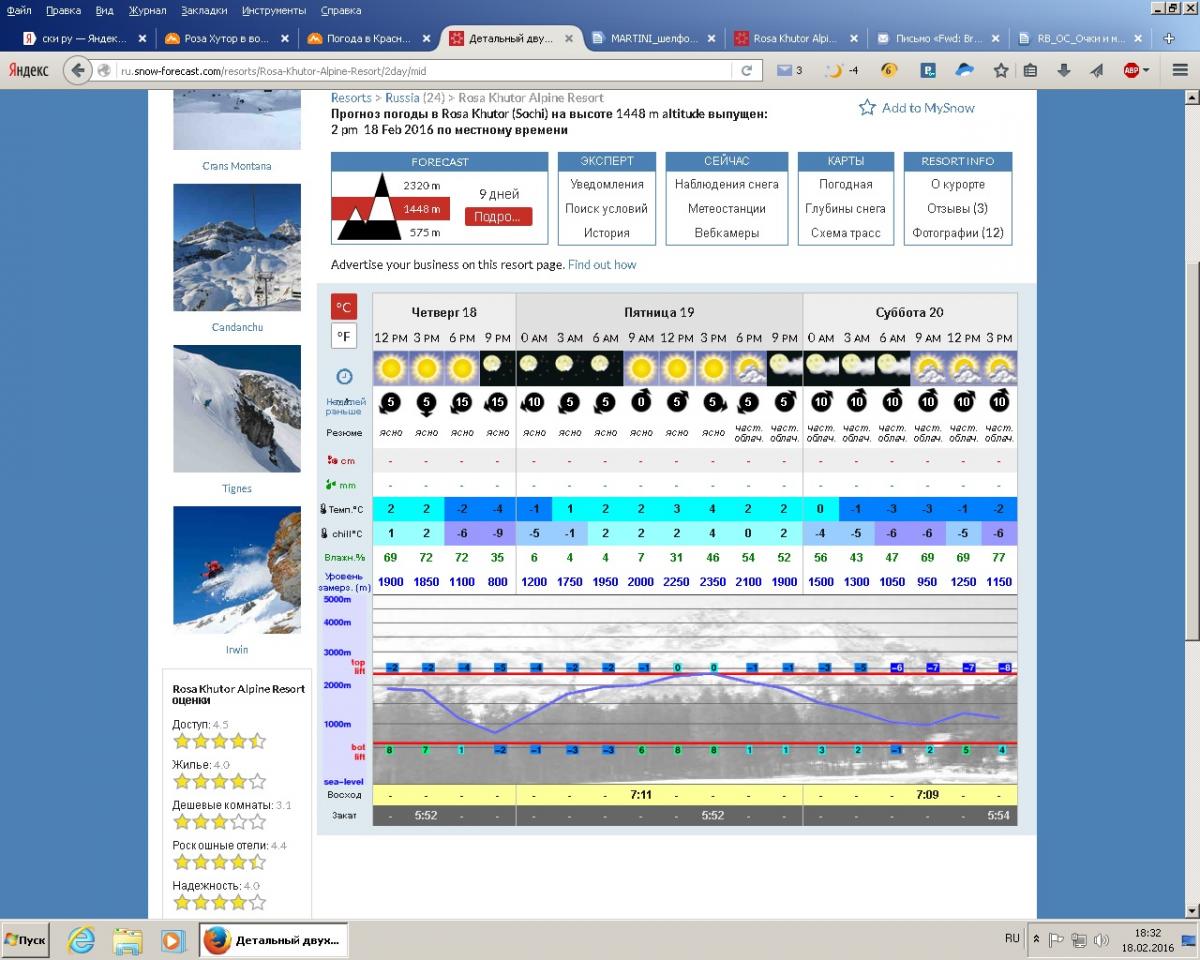1200x960 pixels.
Task: Open the bookmarks list icon in toolbar
Action: pos(1031,71)
